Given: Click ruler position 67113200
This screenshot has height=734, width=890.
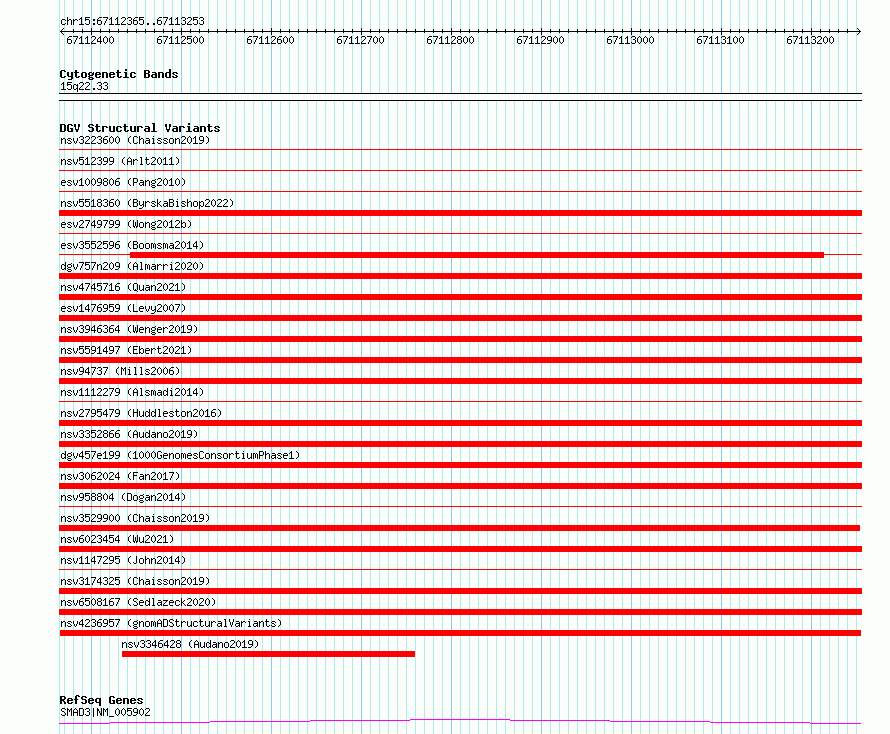Looking at the screenshot, I should coord(811,40).
